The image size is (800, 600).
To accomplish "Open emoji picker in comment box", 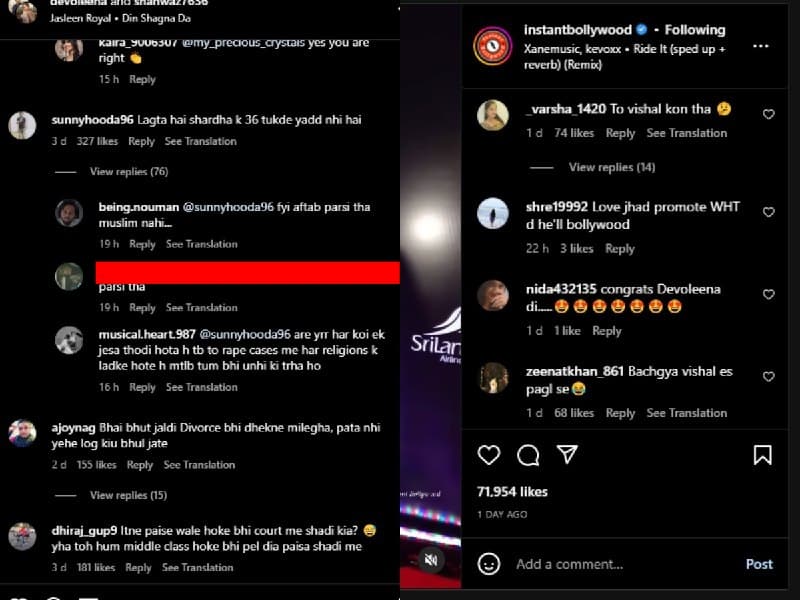I will coord(489,564).
